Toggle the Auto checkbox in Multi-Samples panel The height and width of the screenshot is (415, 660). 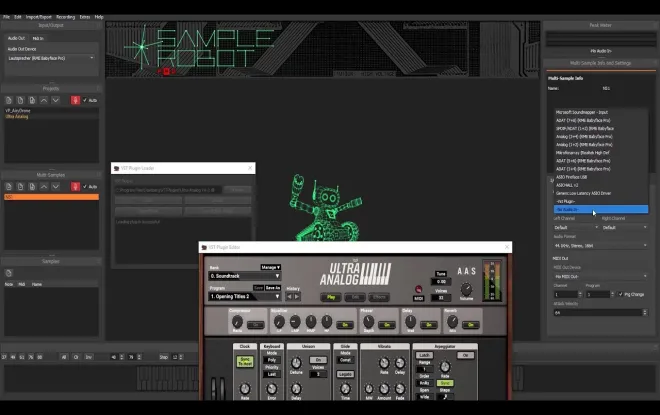pyautogui.click(x=85, y=186)
